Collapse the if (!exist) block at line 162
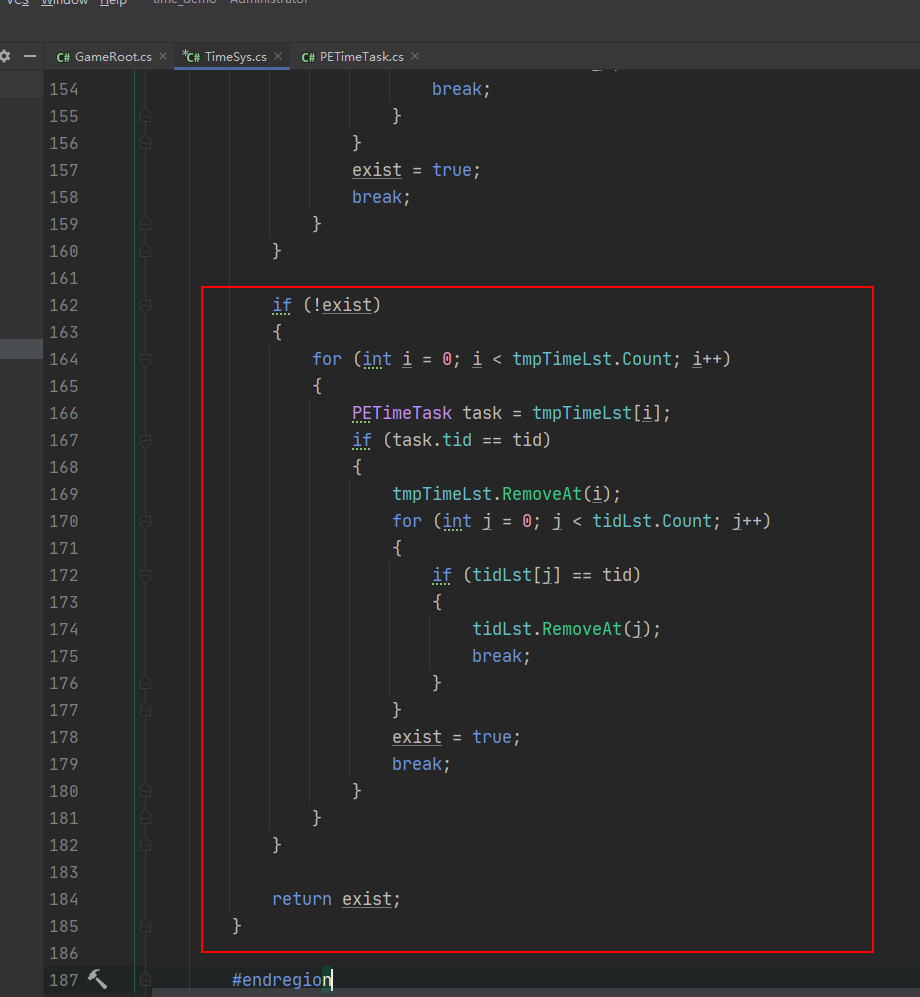The height and width of the screenshot is (997, 920). (146, 305)
